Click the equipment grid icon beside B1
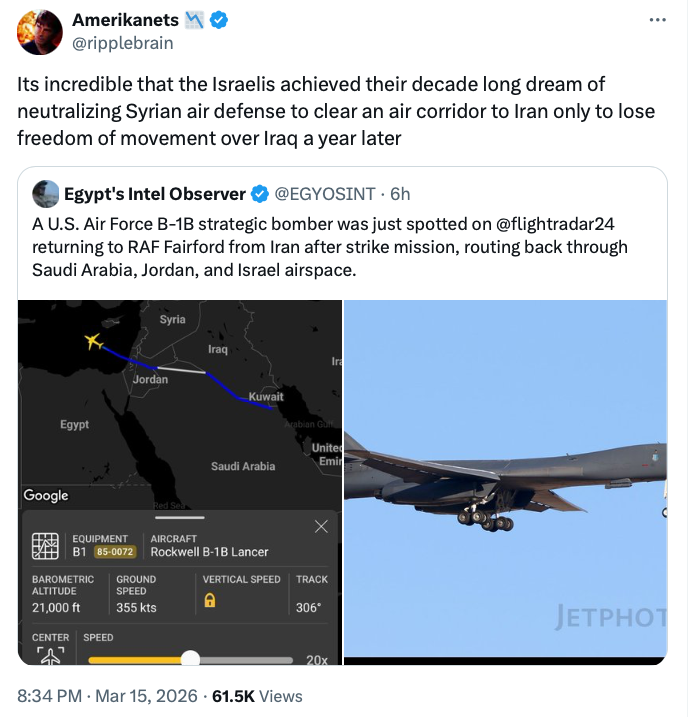Viewport: 690px width, 717px height. tap(45, 546)
